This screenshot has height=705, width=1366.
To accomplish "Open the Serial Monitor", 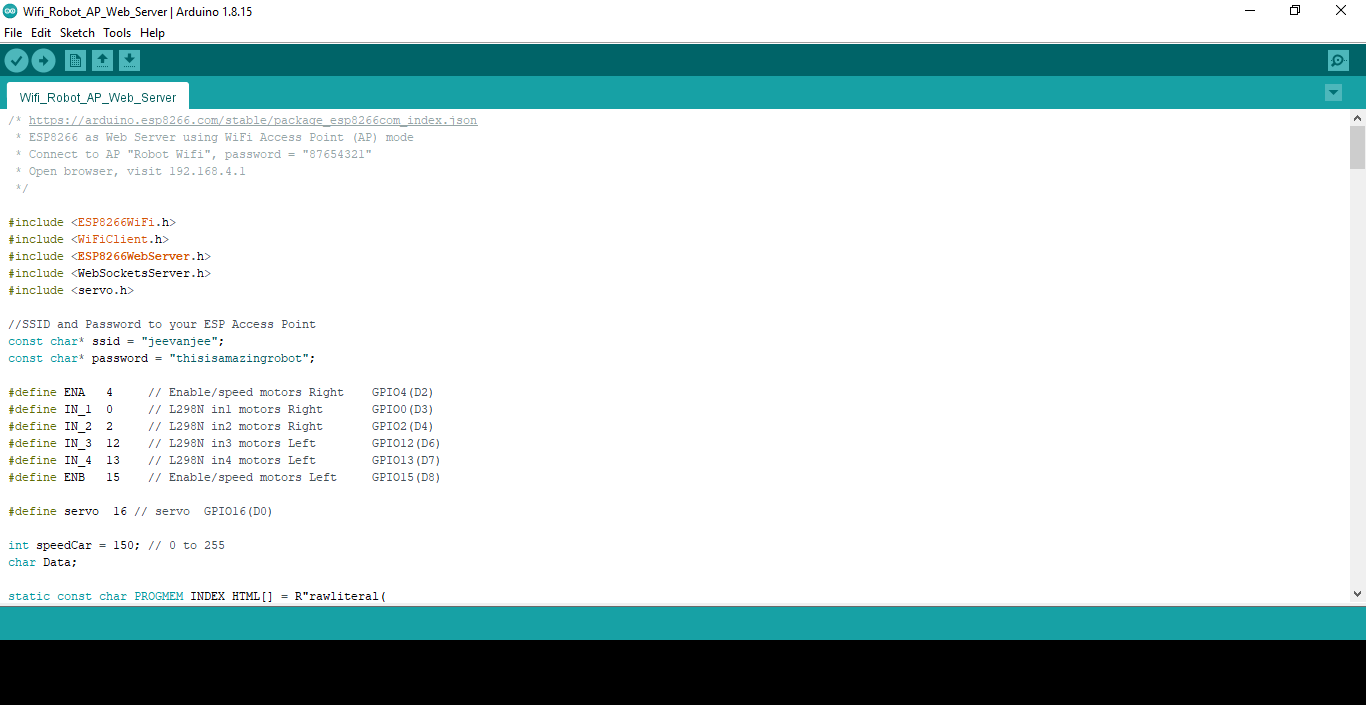I will (1338, 60).
